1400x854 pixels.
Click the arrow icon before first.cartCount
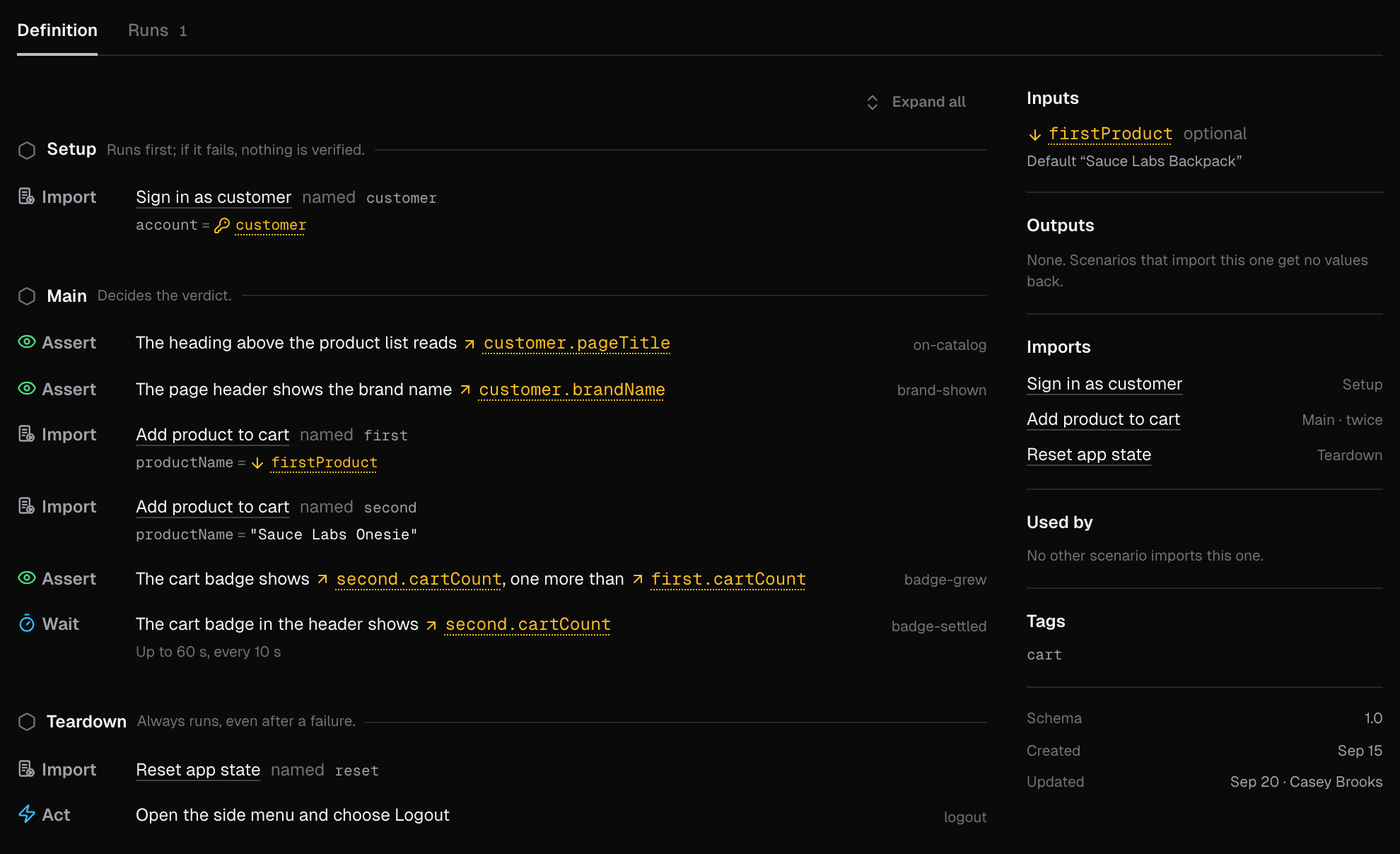638,580
